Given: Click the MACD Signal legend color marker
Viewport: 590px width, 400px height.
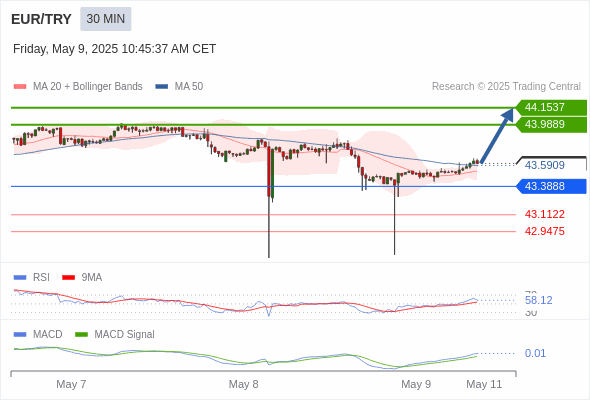Looking at the screenshot, I should (x=81, y=334).
